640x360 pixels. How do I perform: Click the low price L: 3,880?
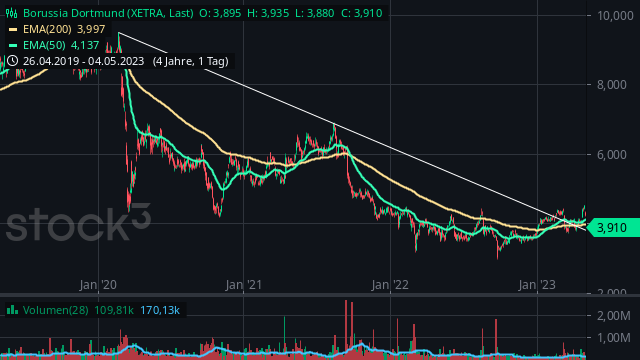315,13
